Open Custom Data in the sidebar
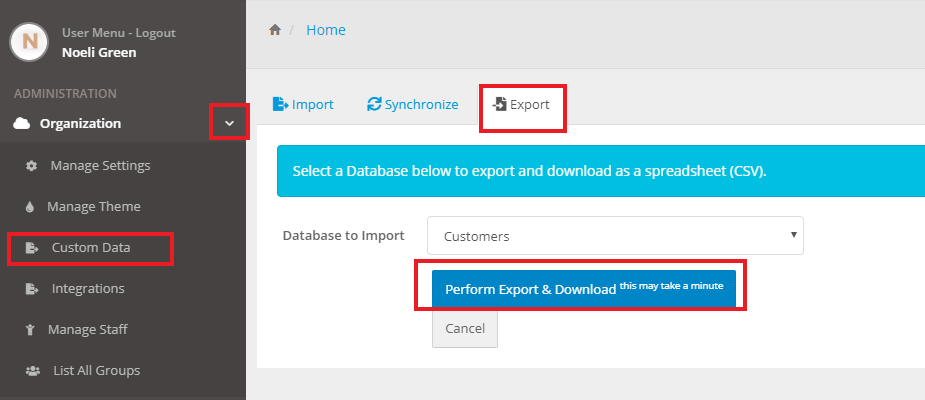This screenshot has height=400, width=925. click(91, 248)
